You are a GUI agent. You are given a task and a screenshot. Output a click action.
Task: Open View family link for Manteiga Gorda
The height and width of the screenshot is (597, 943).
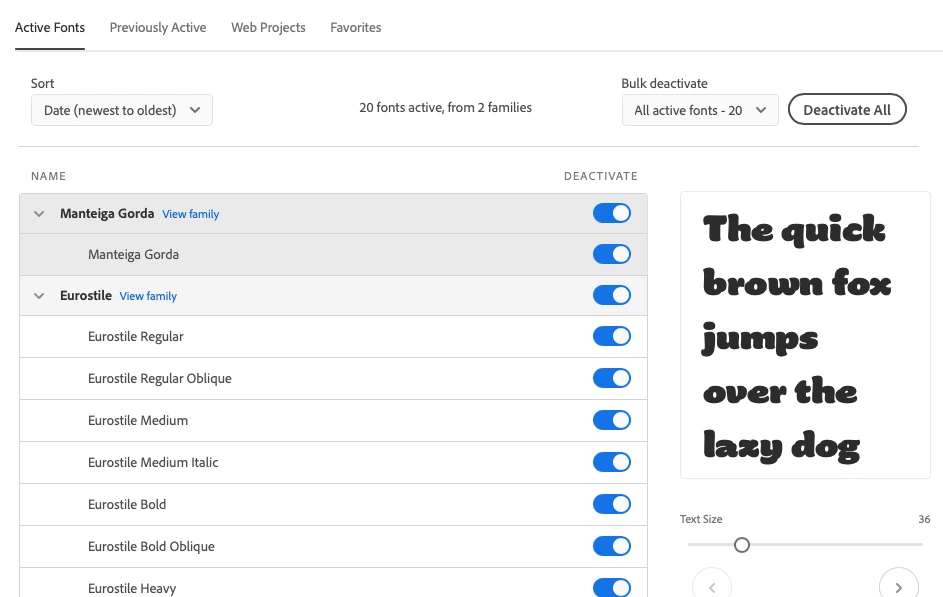coord(191,214)
